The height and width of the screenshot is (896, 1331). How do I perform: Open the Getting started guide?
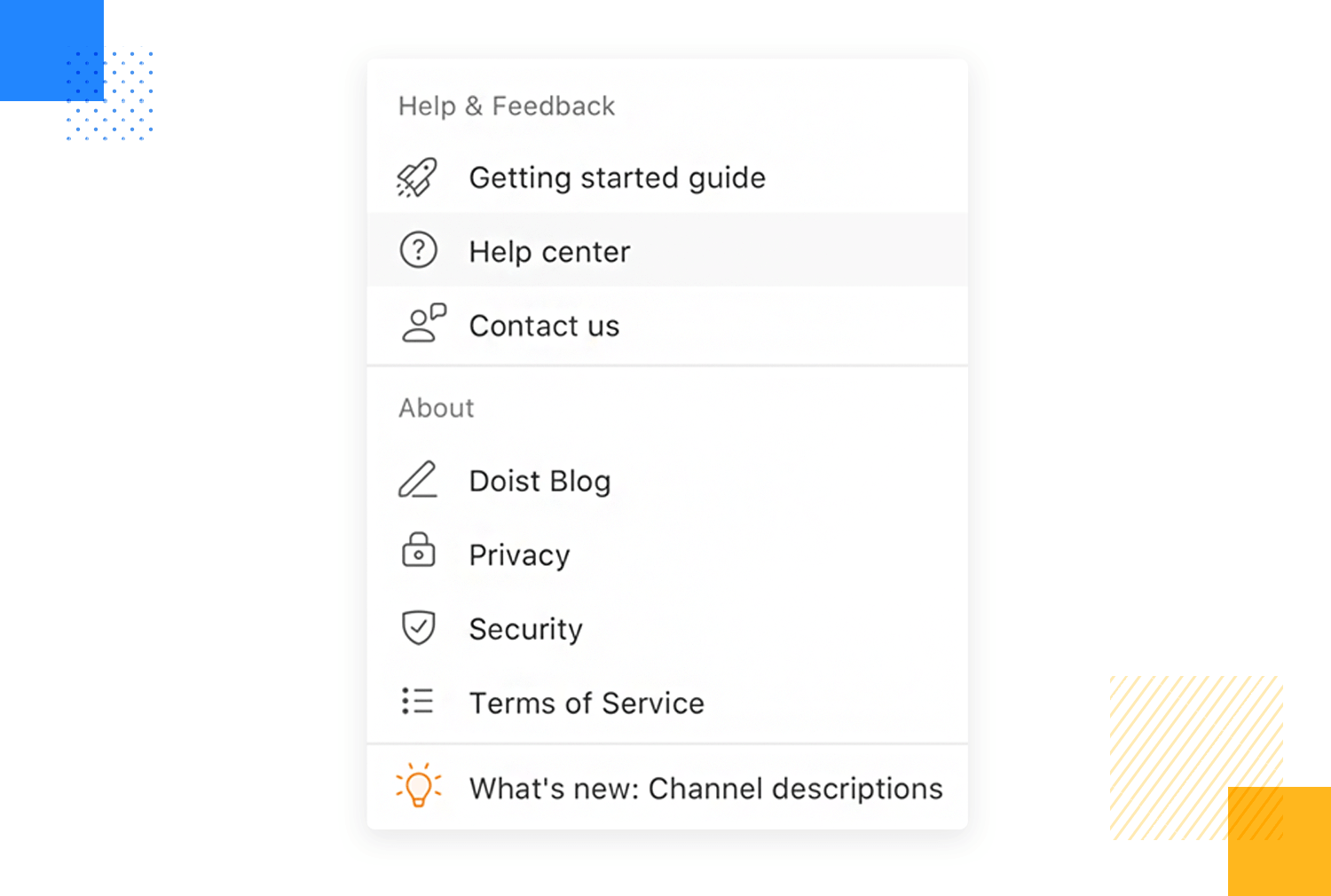pyautogui.click(x=667, y=177)
